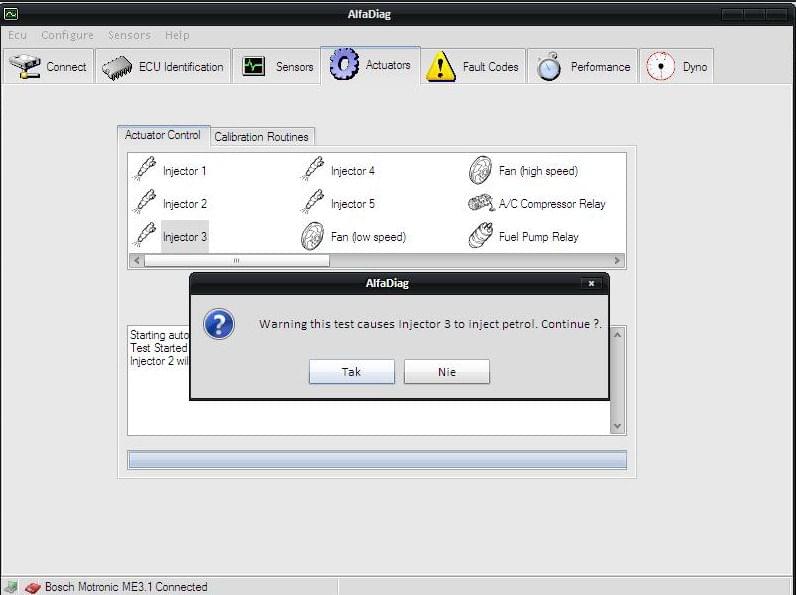This screenshot has width=796, height=595.
Task: Click the blue test progress bar
Action: [x=377, y=460]
